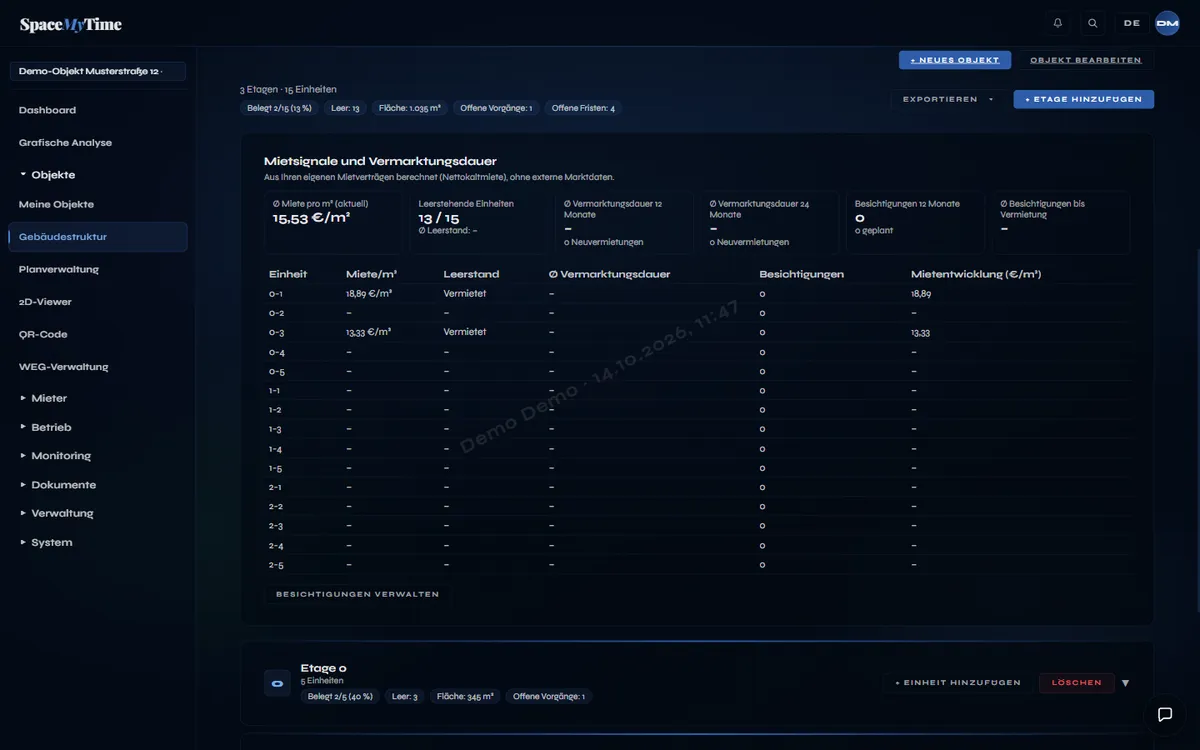Image resolution: width=1200 pixels, height=750 pixels.
Task: Switch language via DE button
Action: 1131,23
